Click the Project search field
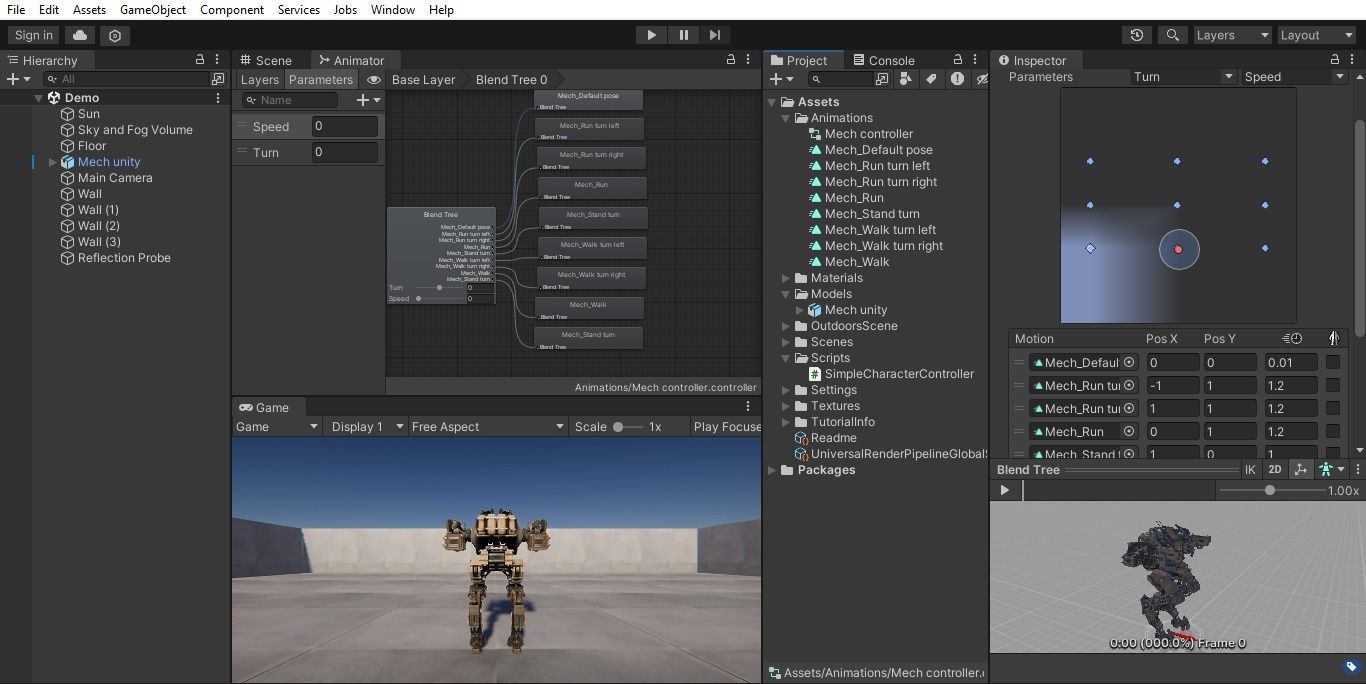Screen dimensions: 1366x684 click(840, 79)
